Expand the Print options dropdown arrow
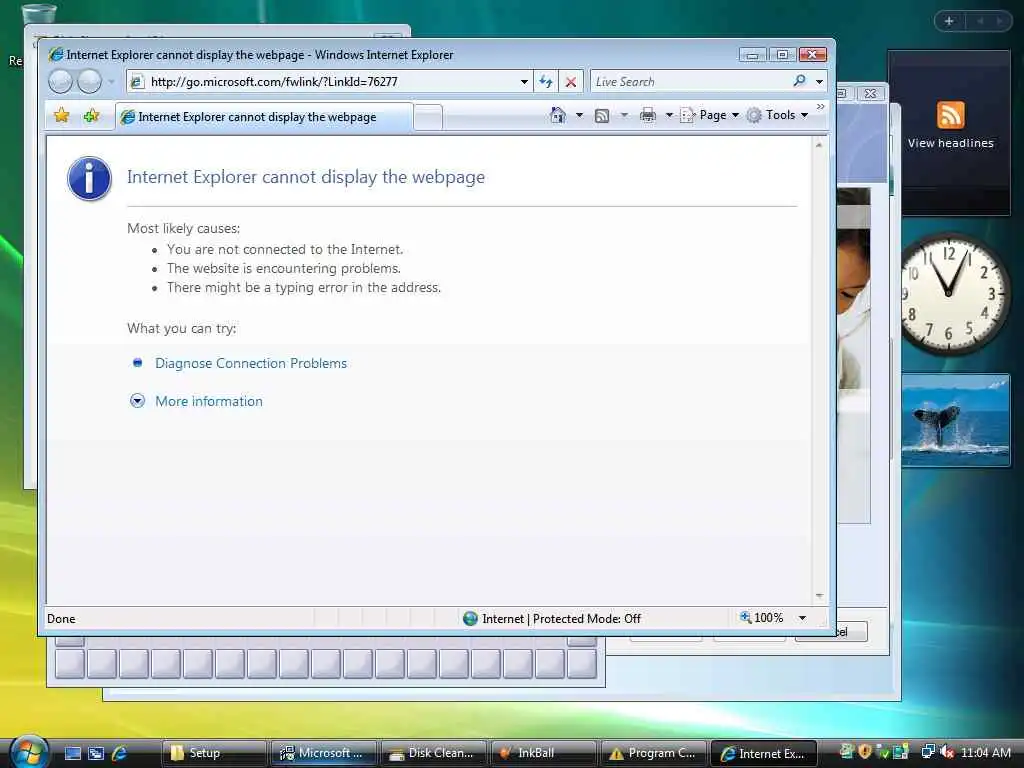 tap(669, 116)
